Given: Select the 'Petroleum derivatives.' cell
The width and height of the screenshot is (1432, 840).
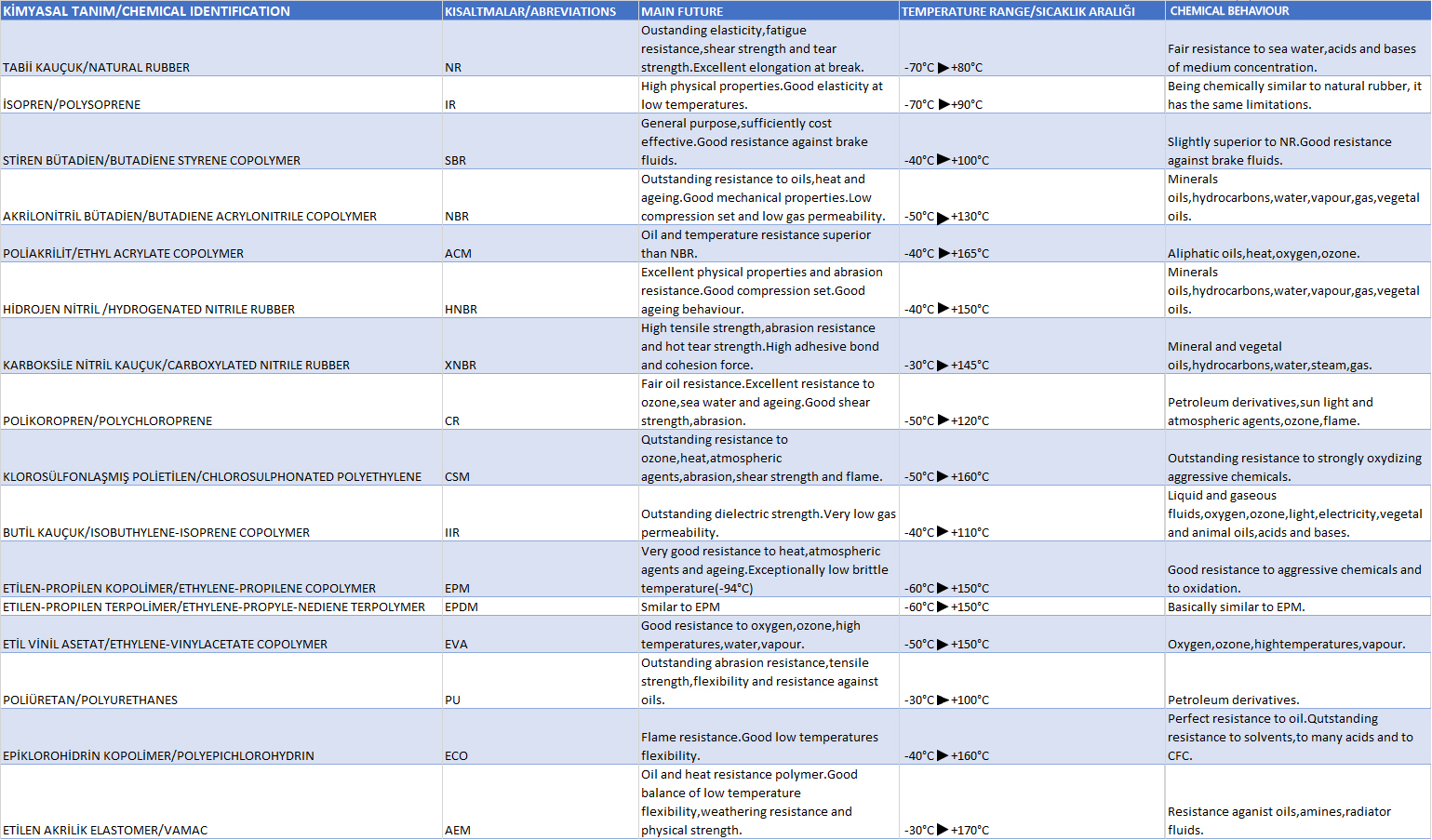Looking at the screenshot, I should (1298, 681).
